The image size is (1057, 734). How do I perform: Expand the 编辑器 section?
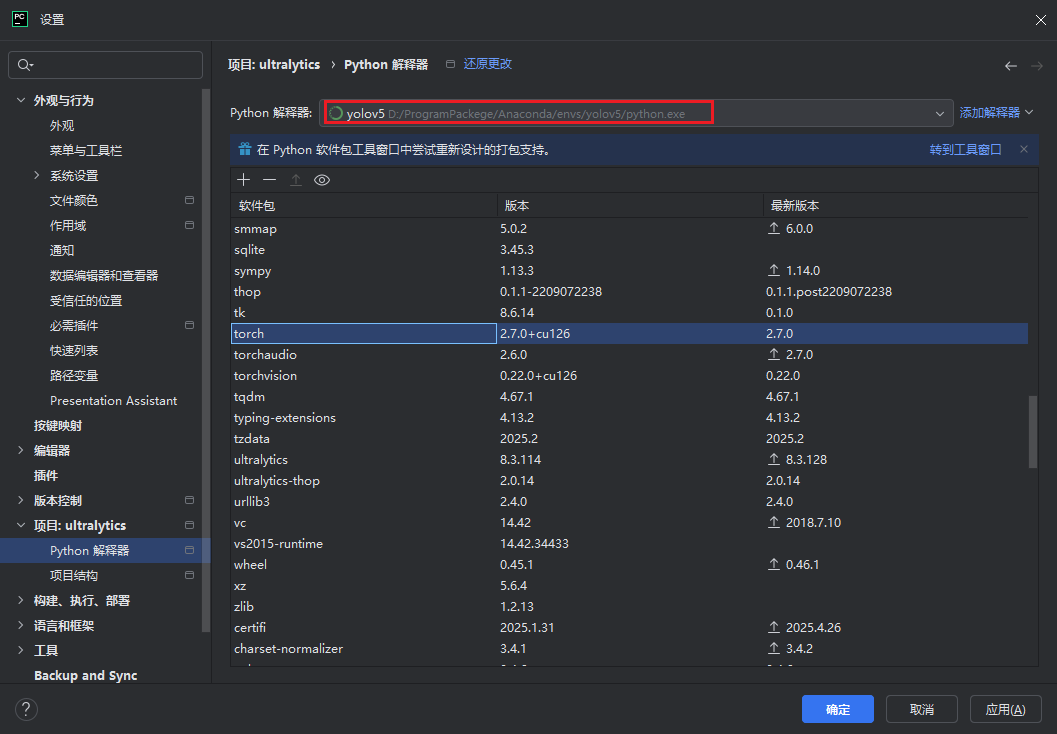tap(20, 450)
